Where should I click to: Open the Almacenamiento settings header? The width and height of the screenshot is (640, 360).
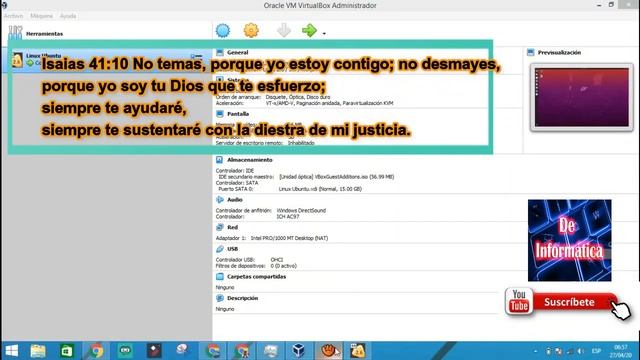pos(250,160)
